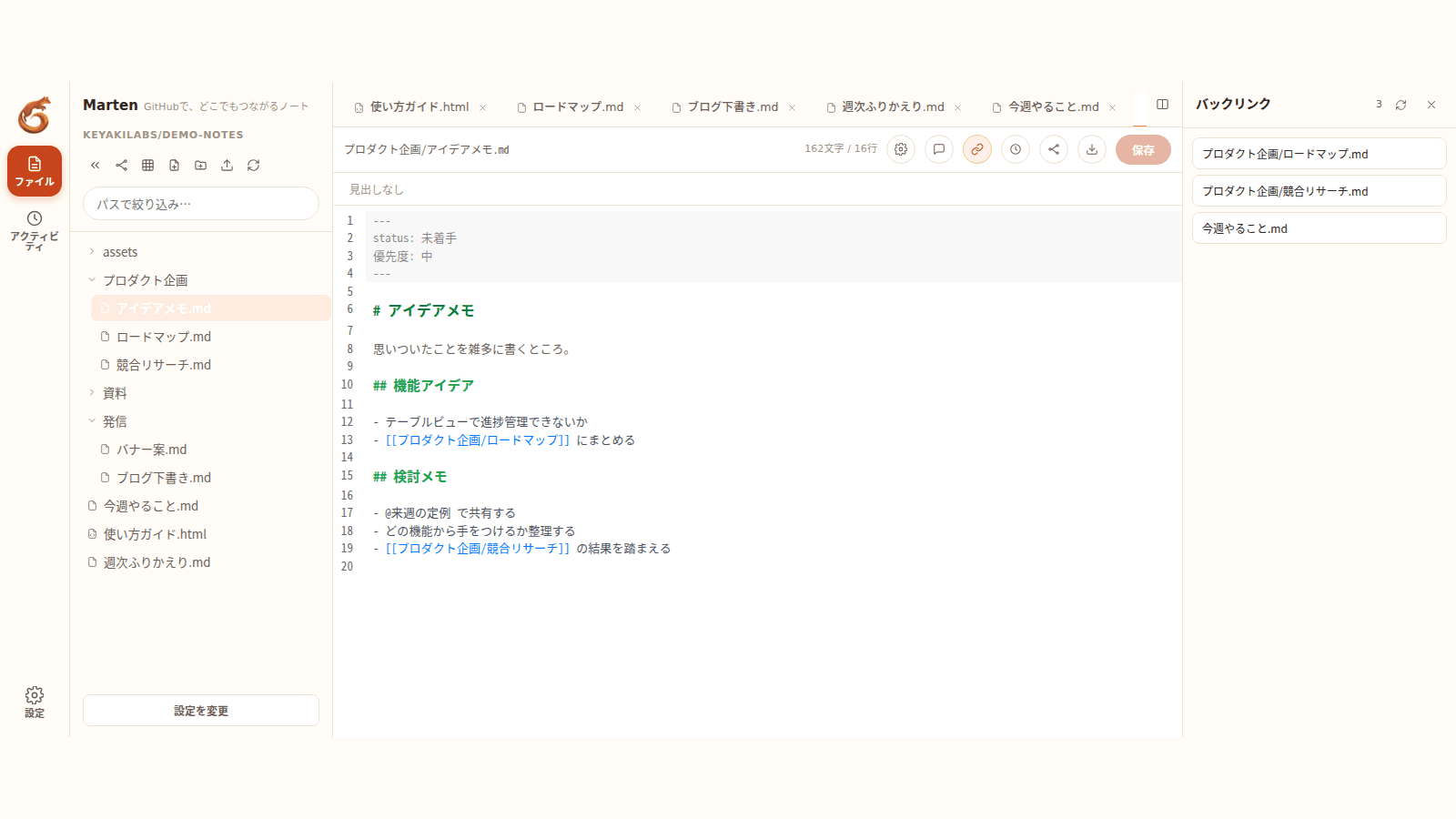Screen dimensions: 1456x819
Task: Click the 設定を変更 button
Action: click(x=201, y=710)
